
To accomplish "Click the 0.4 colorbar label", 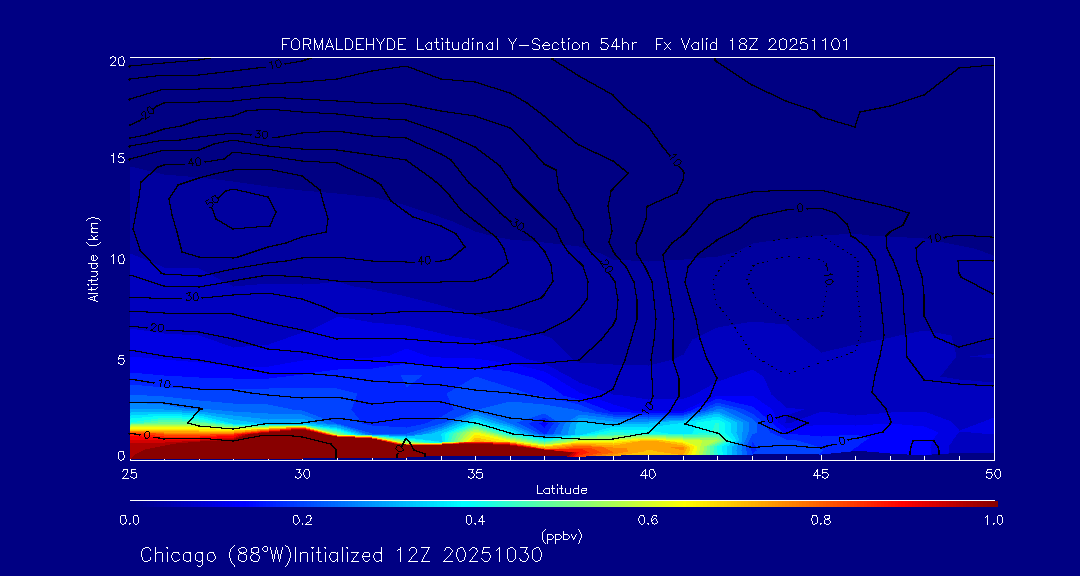I will point(475,520).
